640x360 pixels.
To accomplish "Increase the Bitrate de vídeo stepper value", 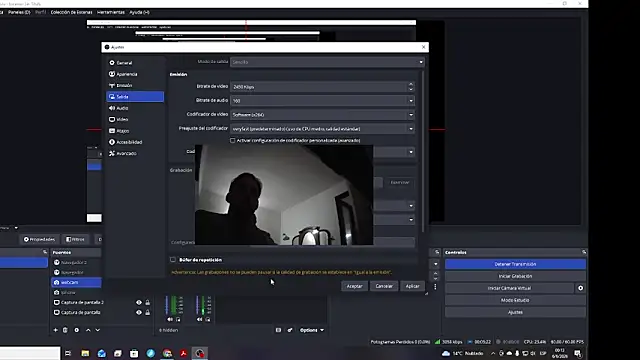I will tap(411, 84).
